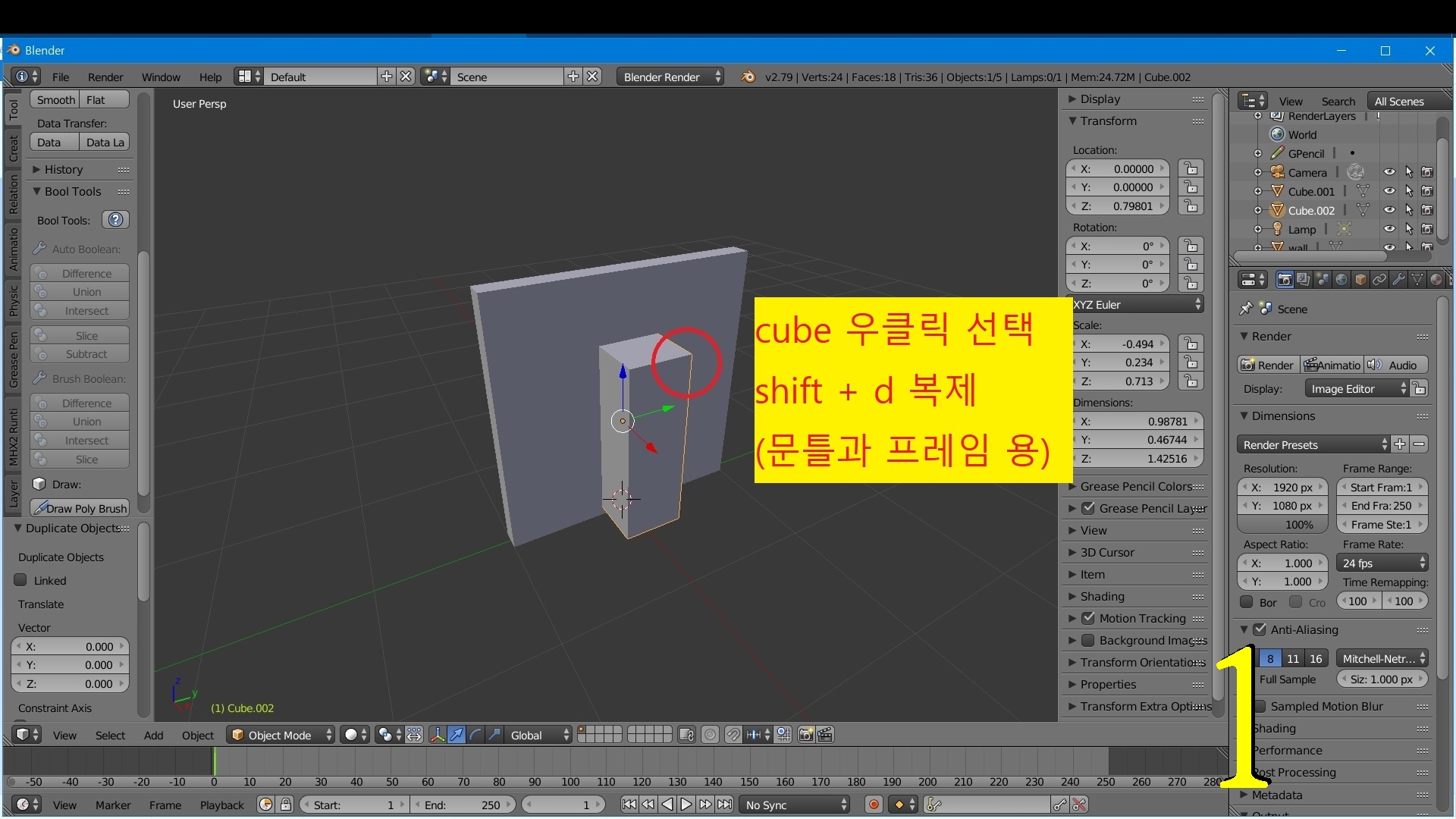The image size is (1456, 819).
Task: Open Render Layers properties tab
Action: [x=1304, y=280]
